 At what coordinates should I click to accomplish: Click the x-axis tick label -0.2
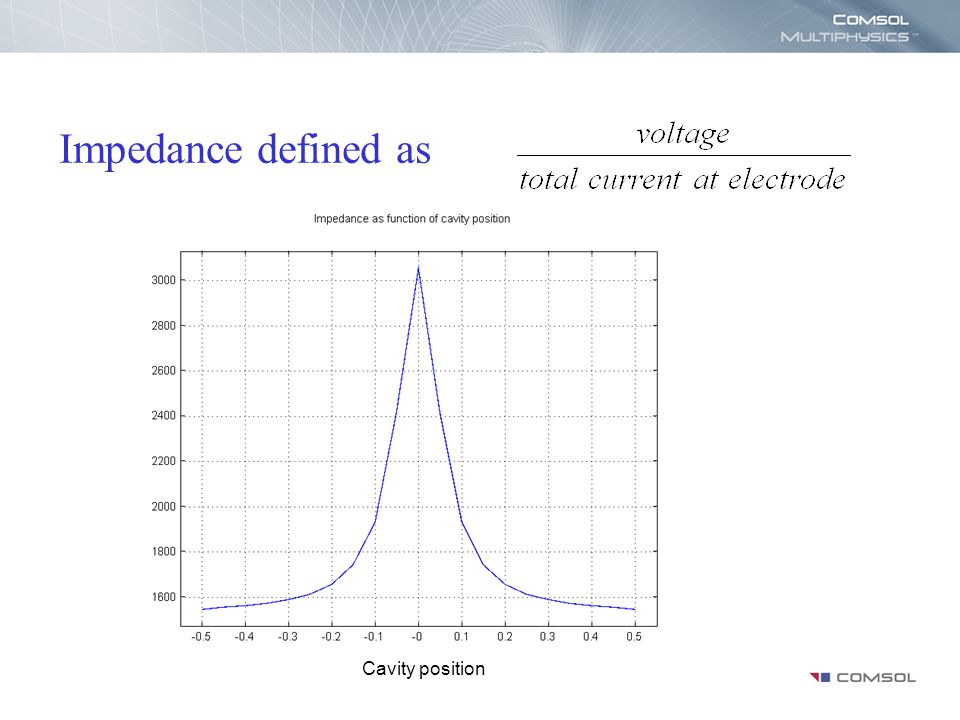click(331, 637)
